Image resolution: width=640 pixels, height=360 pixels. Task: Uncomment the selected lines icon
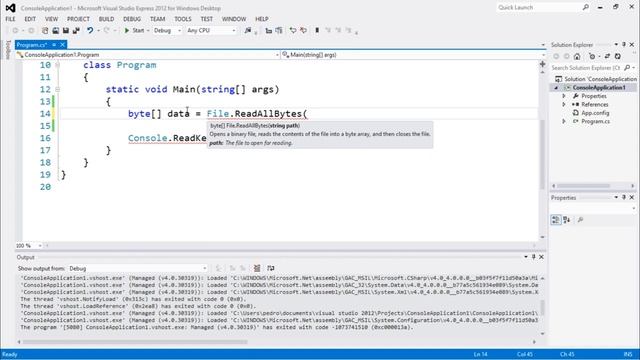coord(303,31)
